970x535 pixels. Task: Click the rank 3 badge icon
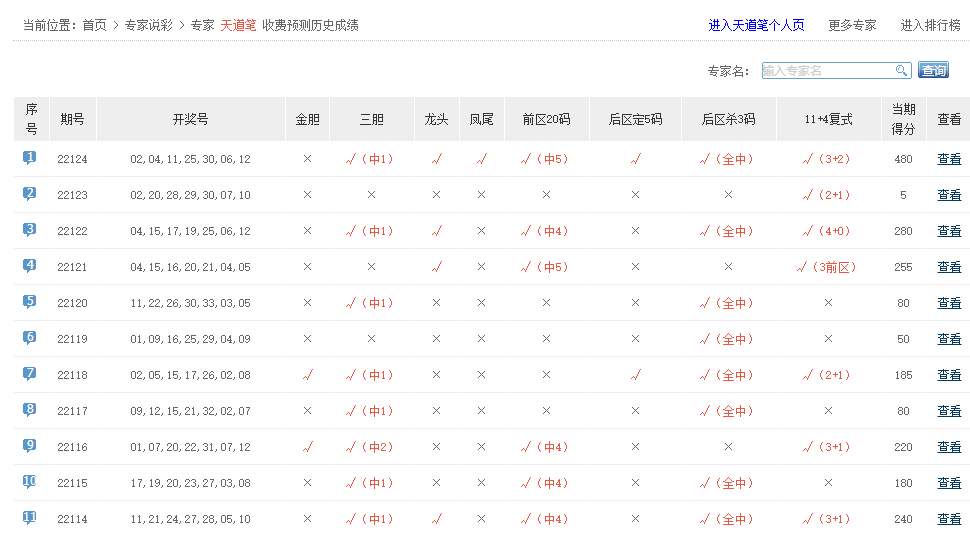coord(30,230)
